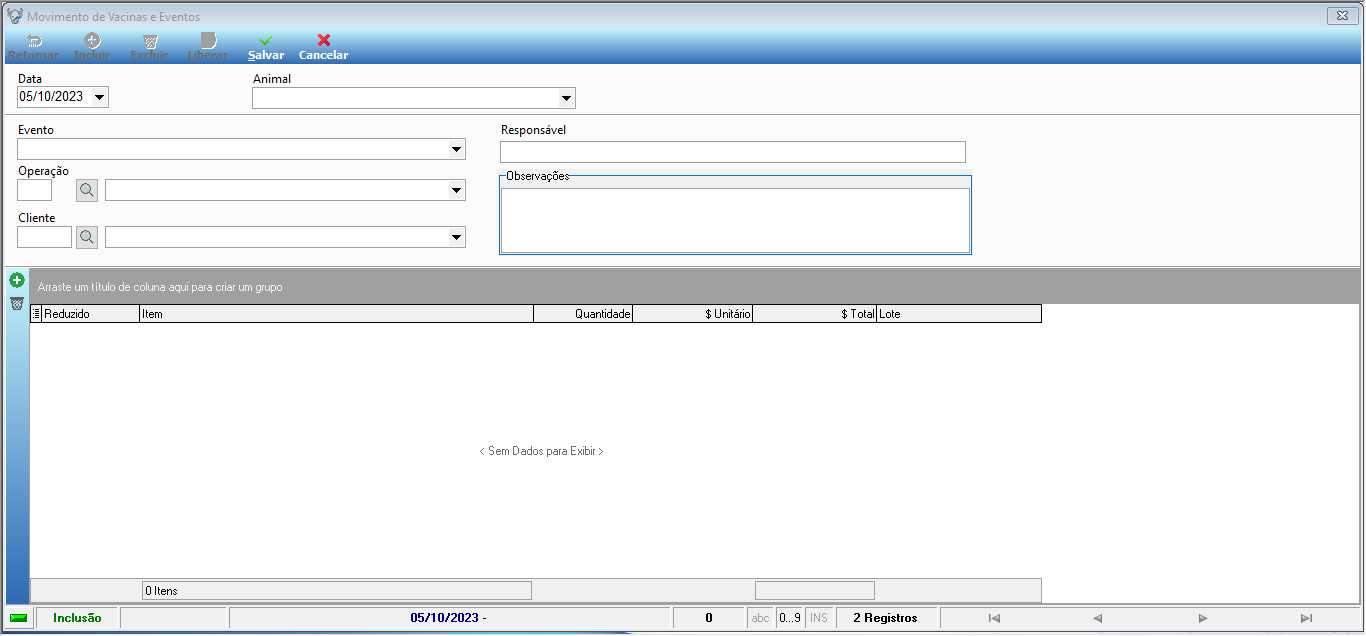Expand the Operação description dropdown

457,190
